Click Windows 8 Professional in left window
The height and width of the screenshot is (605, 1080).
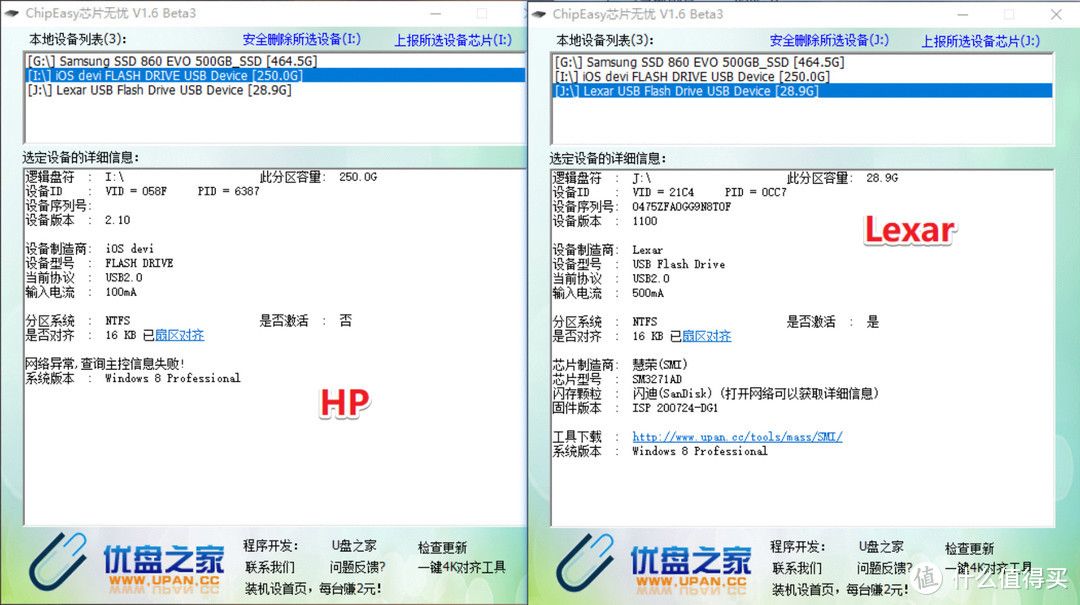tap(172, 378)
